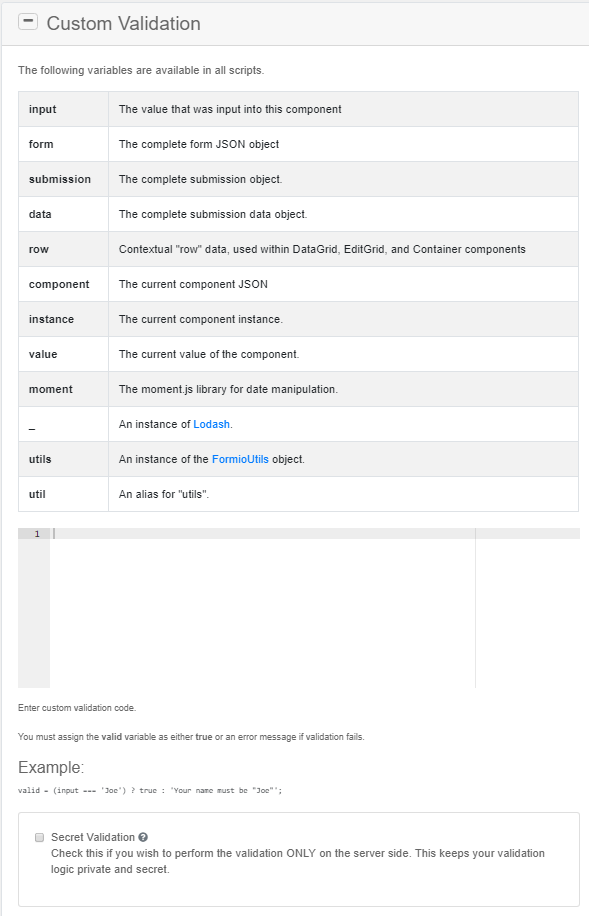Select the 'moment' variable row
Viewport: 589px width, 916px height.
coord(300,389)
